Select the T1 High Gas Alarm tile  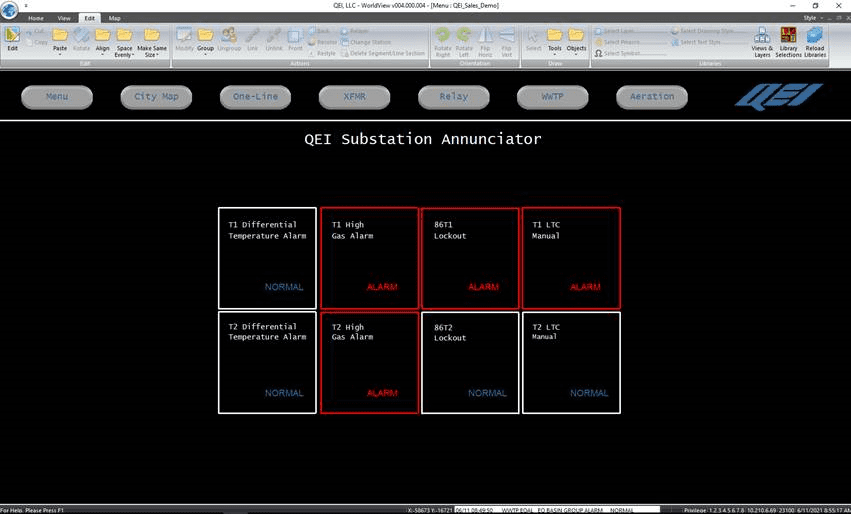tap(369, 258)
